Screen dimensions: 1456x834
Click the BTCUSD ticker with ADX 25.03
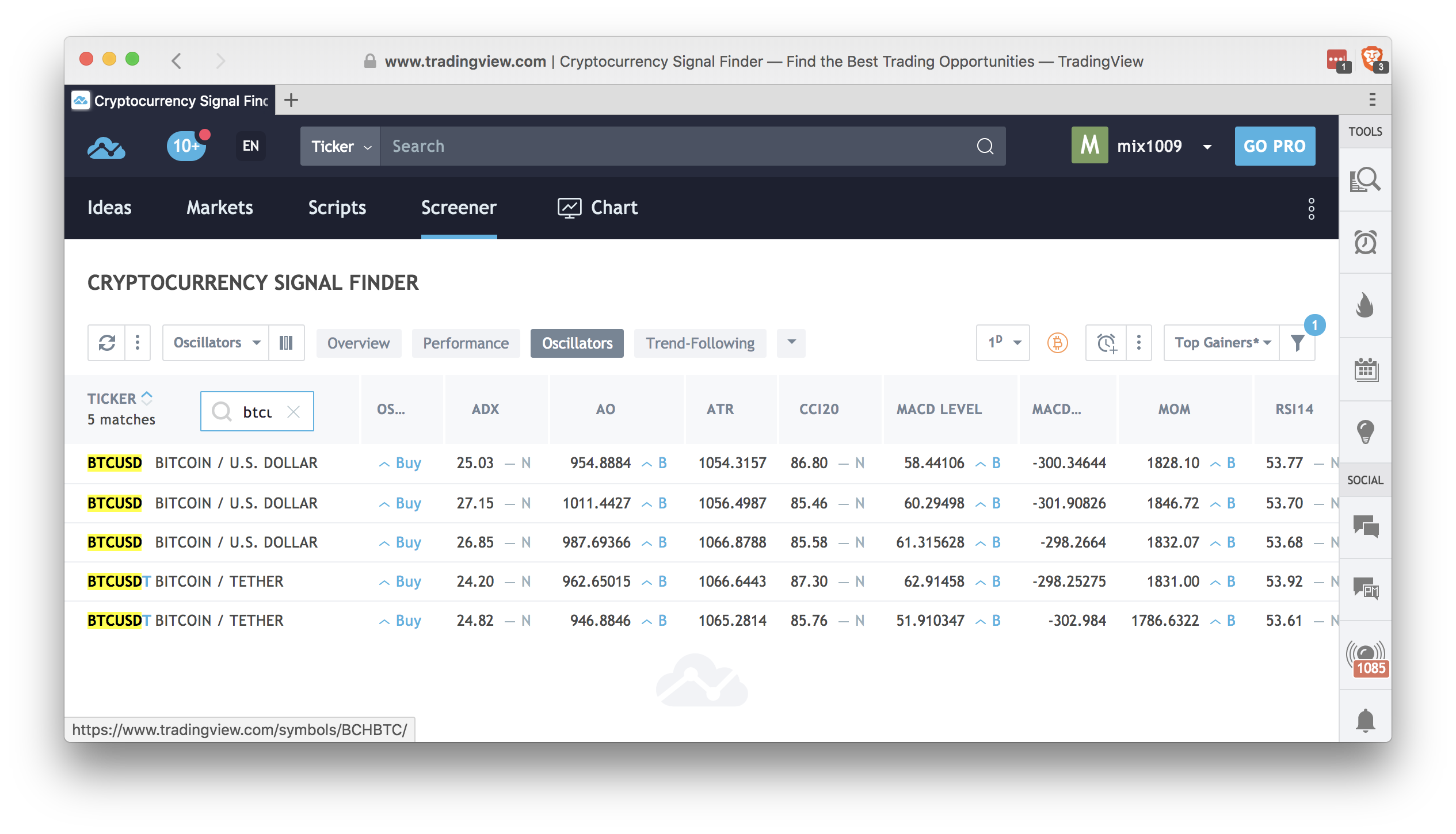pyautogui.click(x=115, y=463)
